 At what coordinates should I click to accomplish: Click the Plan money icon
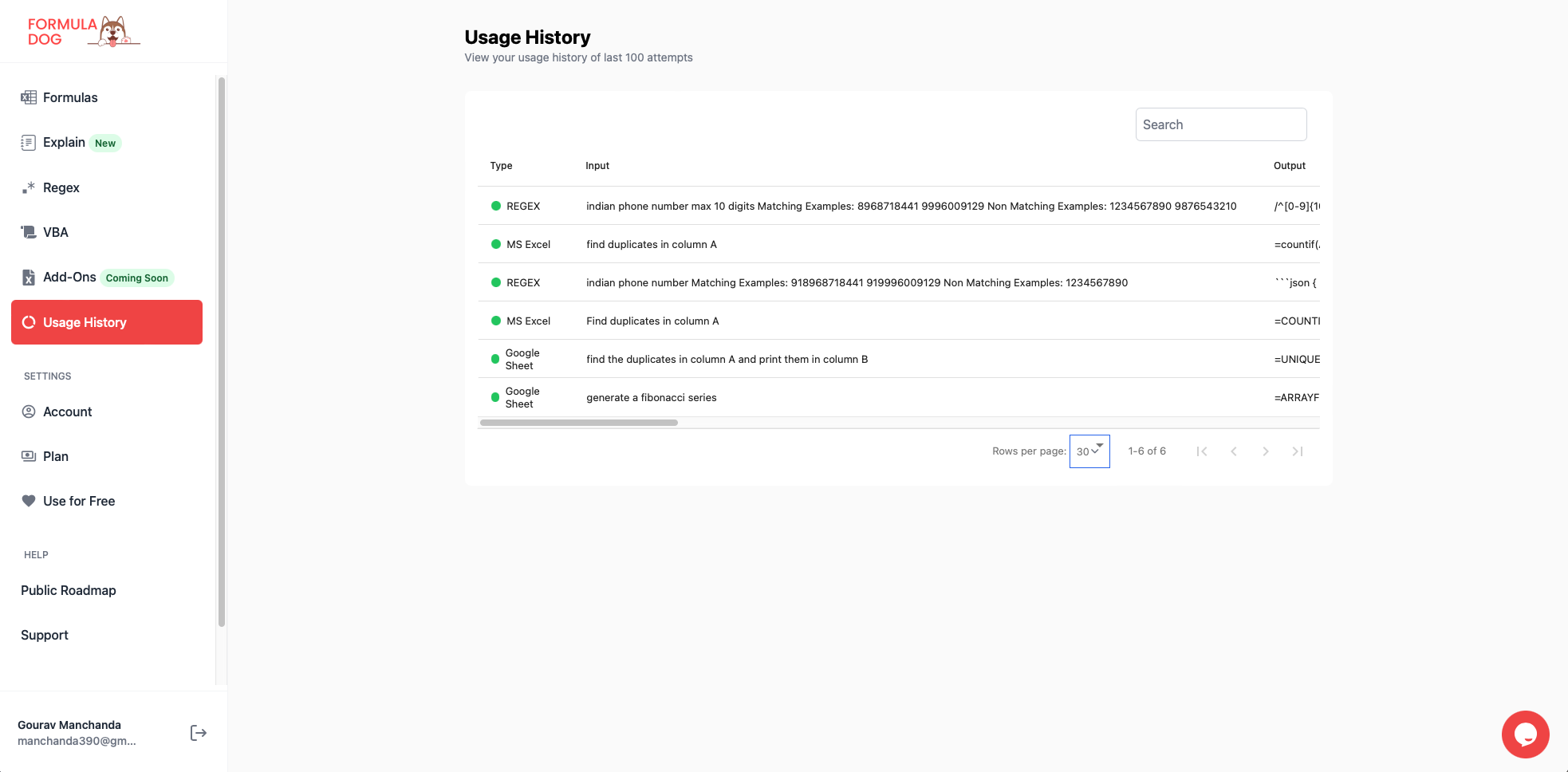coord(29,456)
